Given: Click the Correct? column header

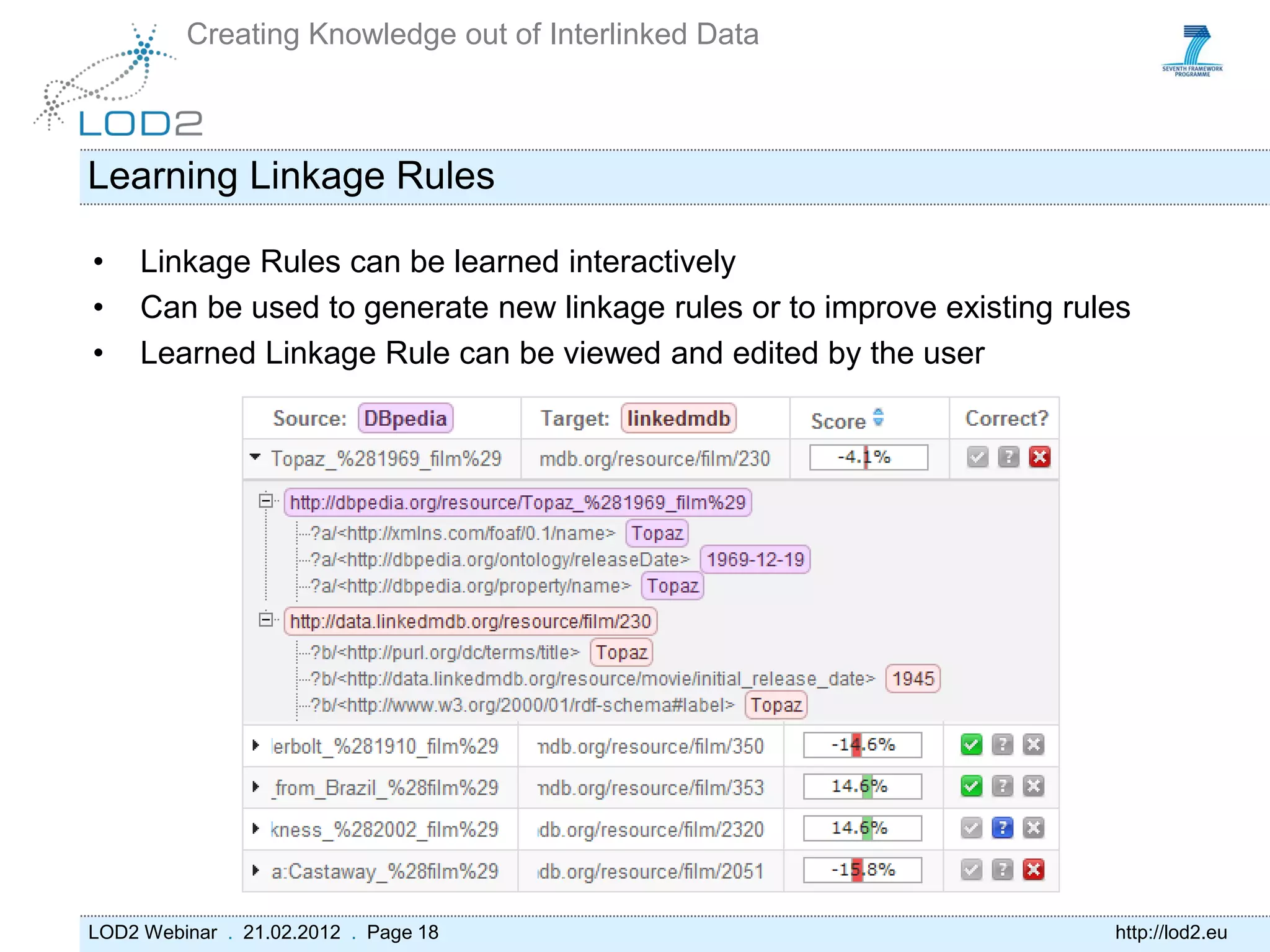Looking at the screenshot, I should tap(1006, 418).
